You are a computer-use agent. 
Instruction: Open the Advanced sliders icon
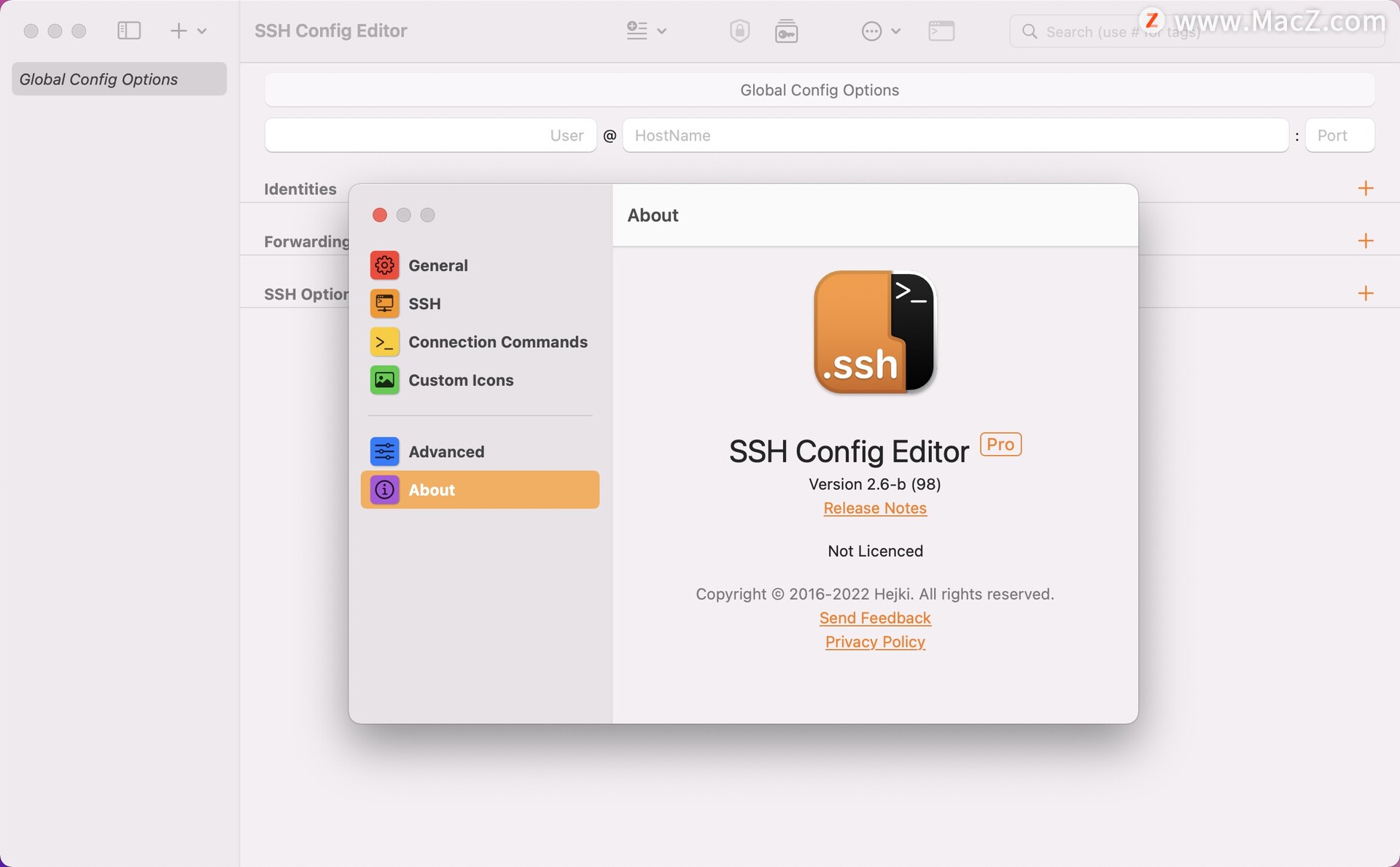pos(384,451)
